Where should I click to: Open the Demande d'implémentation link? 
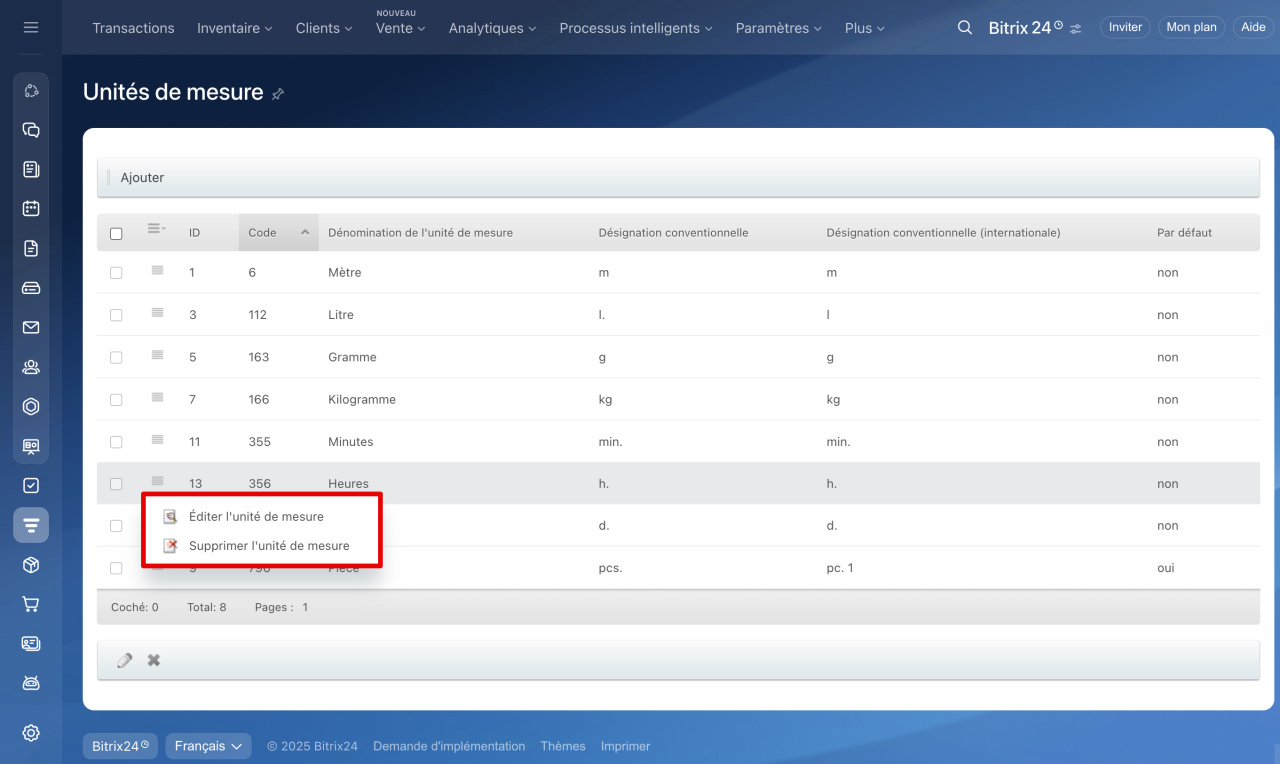click(x=449, y=746)
